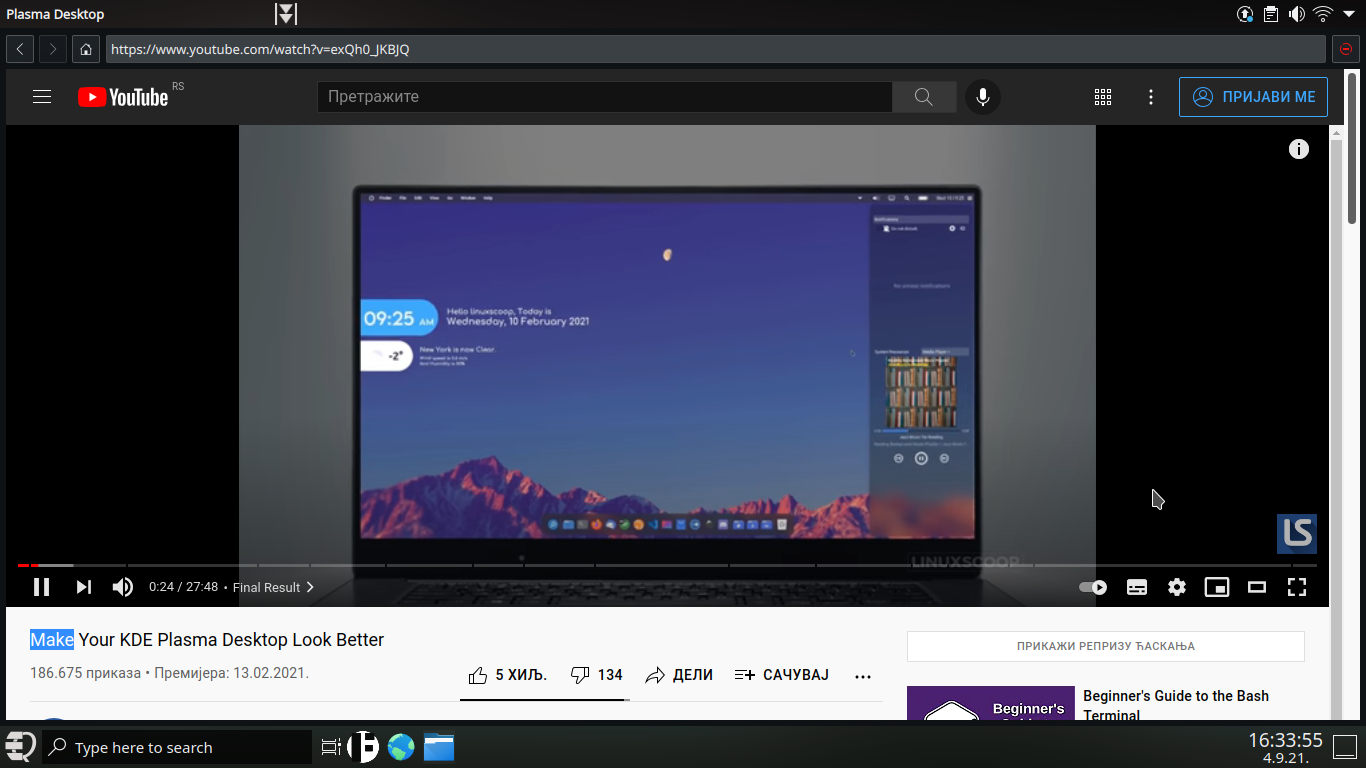Enable theater mode

coord(1257,587)
